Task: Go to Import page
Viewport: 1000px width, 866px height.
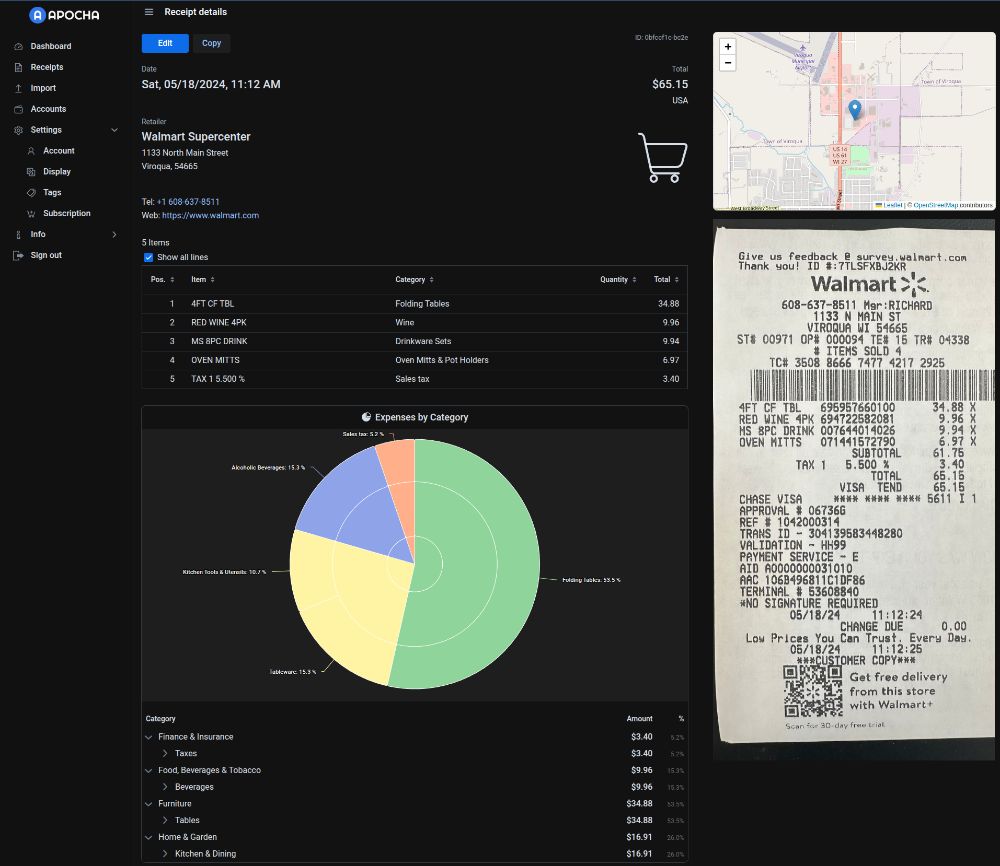Action: (x=43, y=88)
